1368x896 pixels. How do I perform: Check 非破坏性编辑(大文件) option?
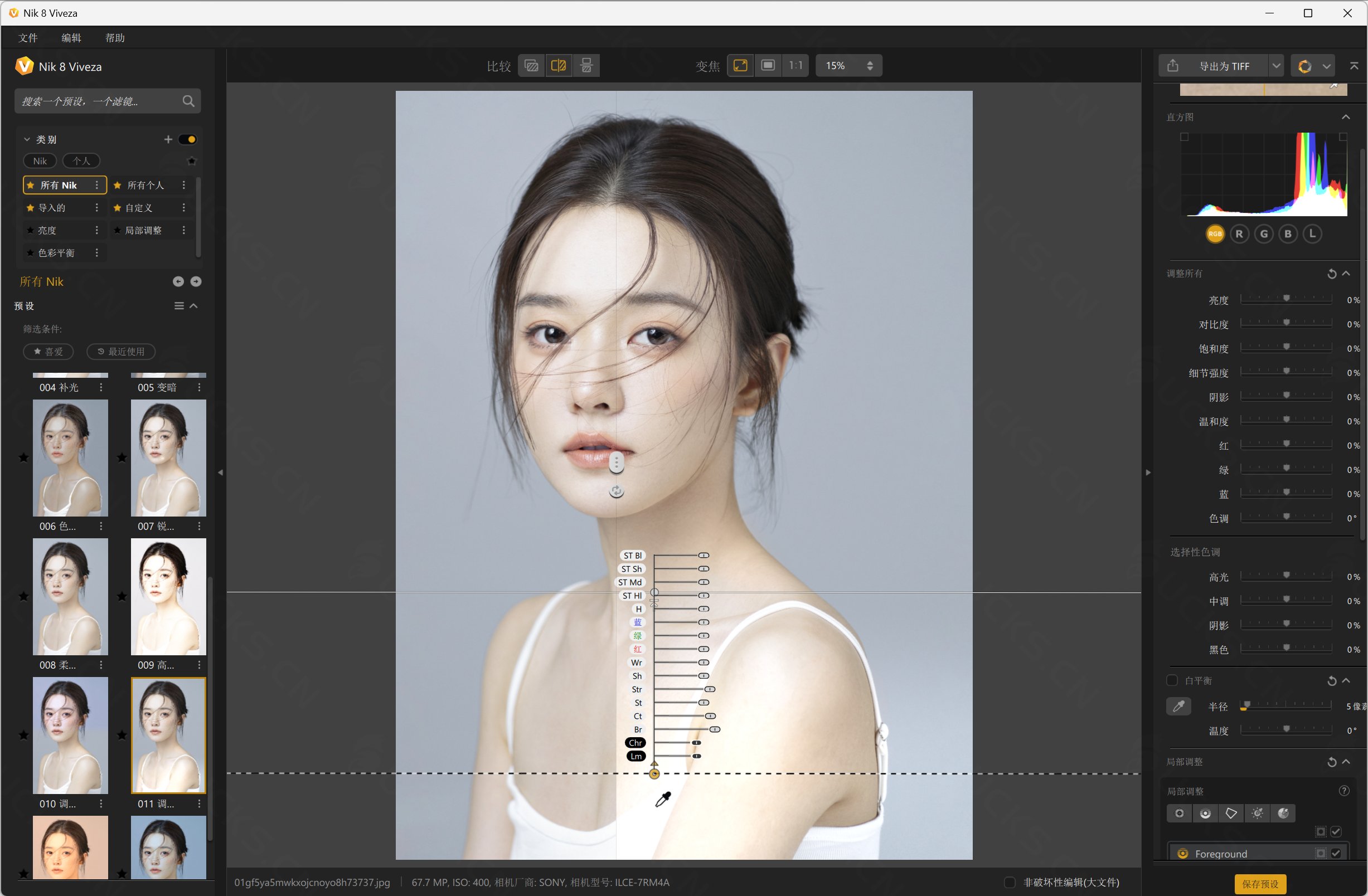coord(1010,882)
